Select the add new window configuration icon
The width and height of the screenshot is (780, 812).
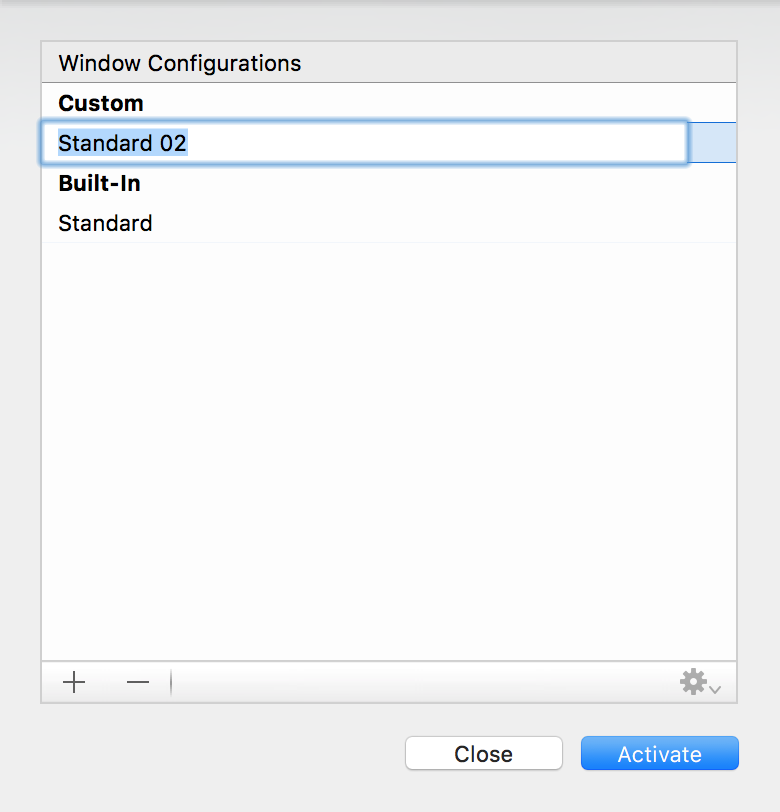(72, 682)
